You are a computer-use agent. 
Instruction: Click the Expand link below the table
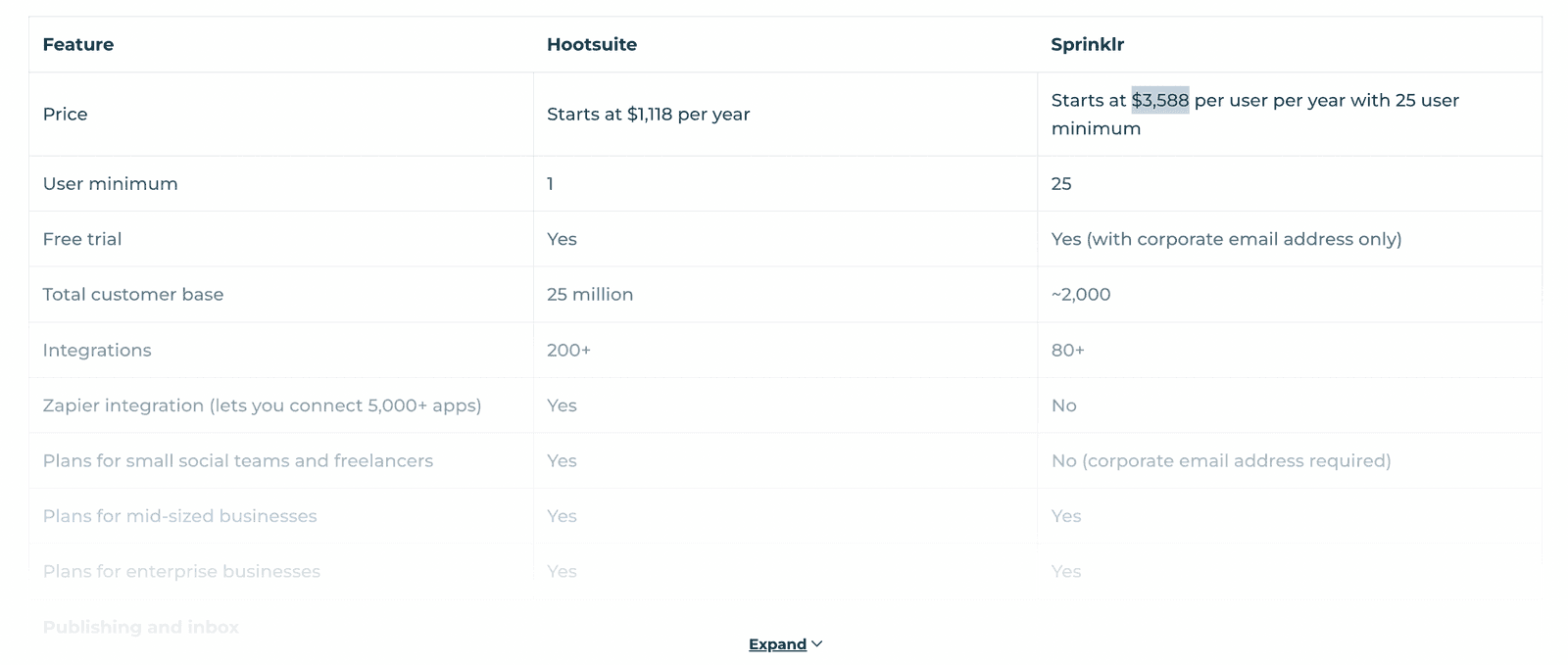777,644
